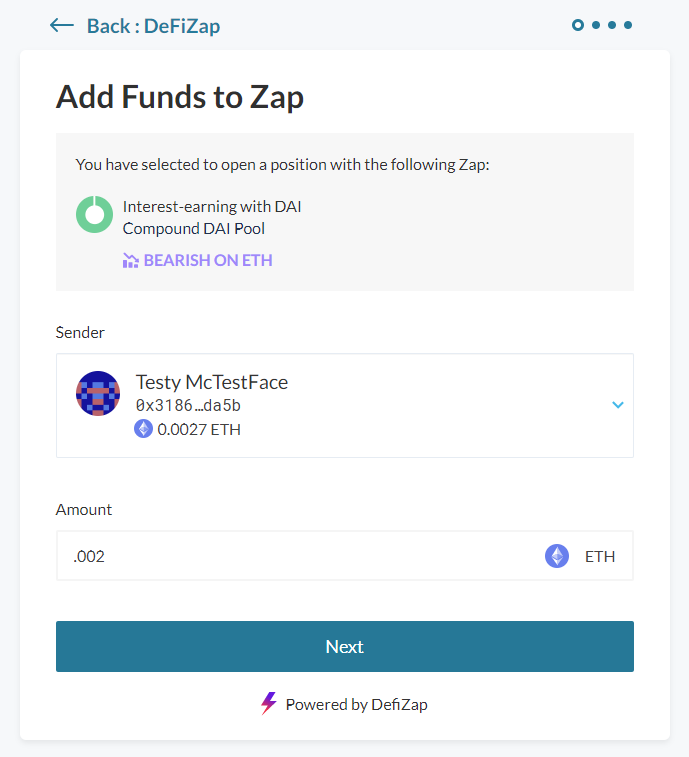Click the ETH currency label in Amount
The image size is (689, 757).
click(x=600, y=557)
